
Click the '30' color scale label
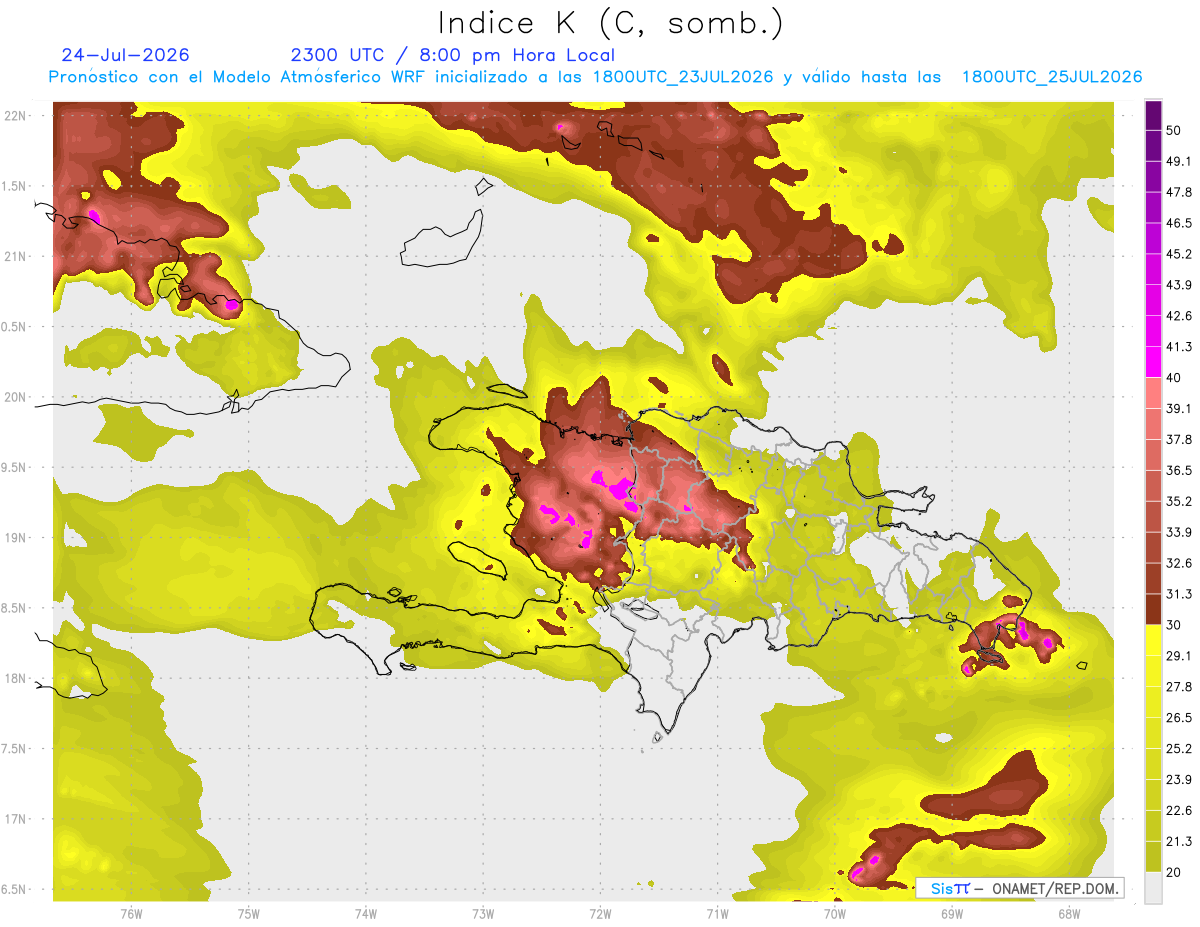1175,625
